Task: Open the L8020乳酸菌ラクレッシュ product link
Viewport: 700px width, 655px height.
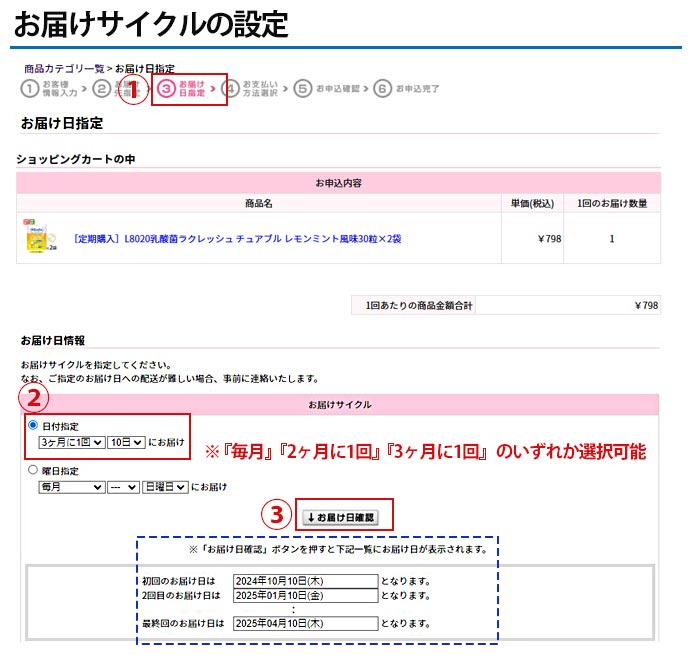Action: 237,240
